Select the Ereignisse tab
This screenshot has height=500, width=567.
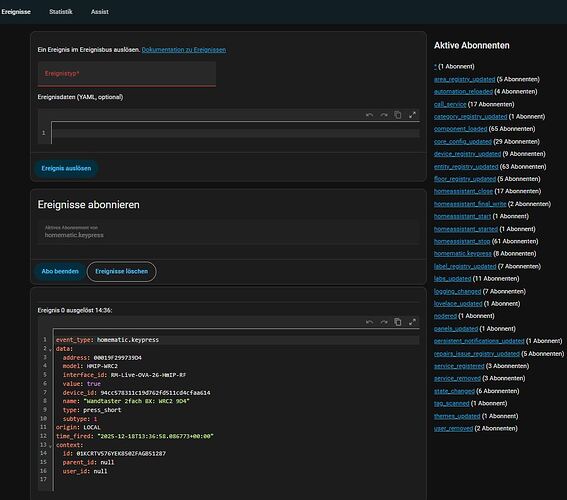[x=16, y=12]
